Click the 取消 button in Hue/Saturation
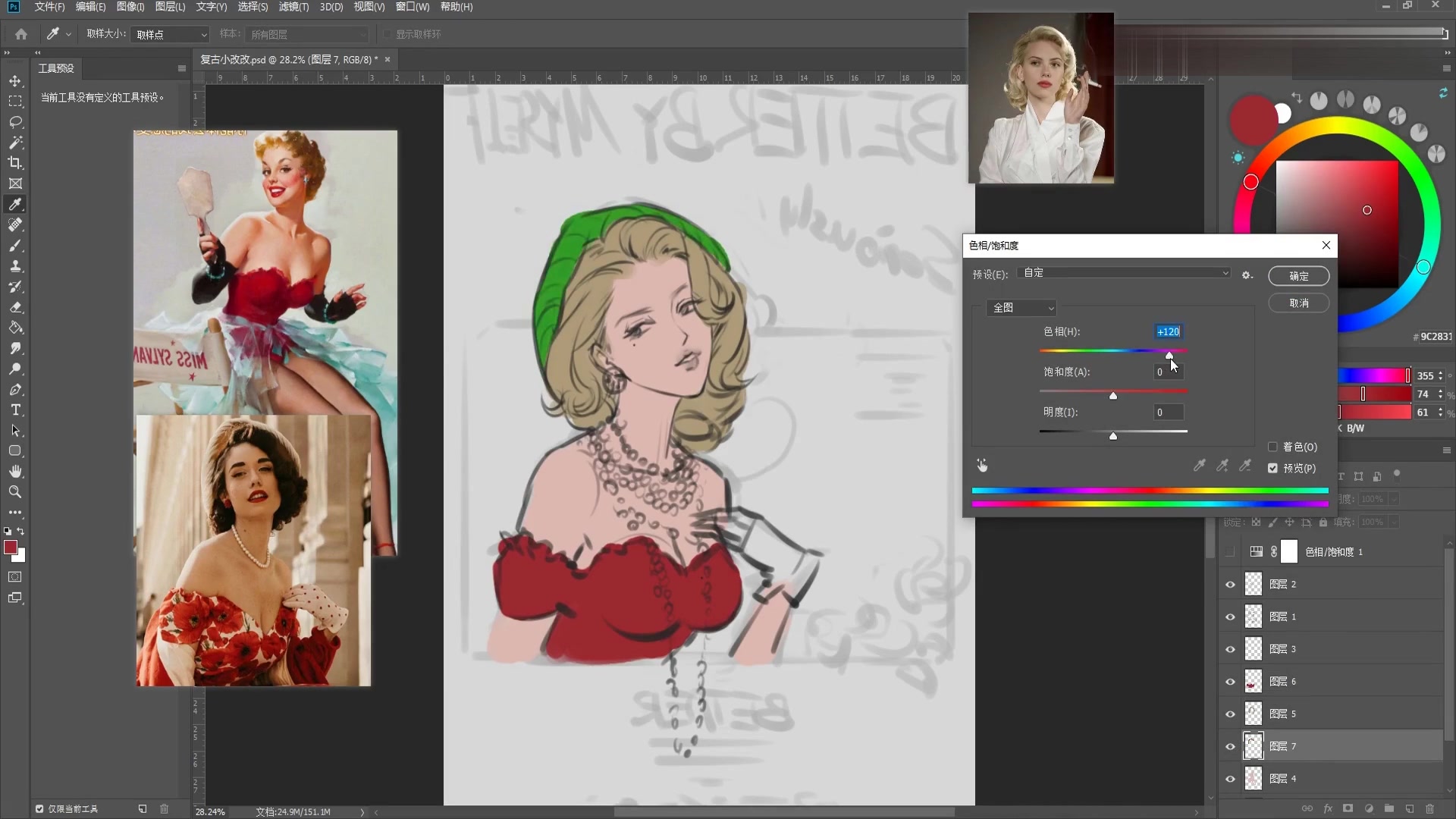The image size is (1456, 819). point(1298,303)
